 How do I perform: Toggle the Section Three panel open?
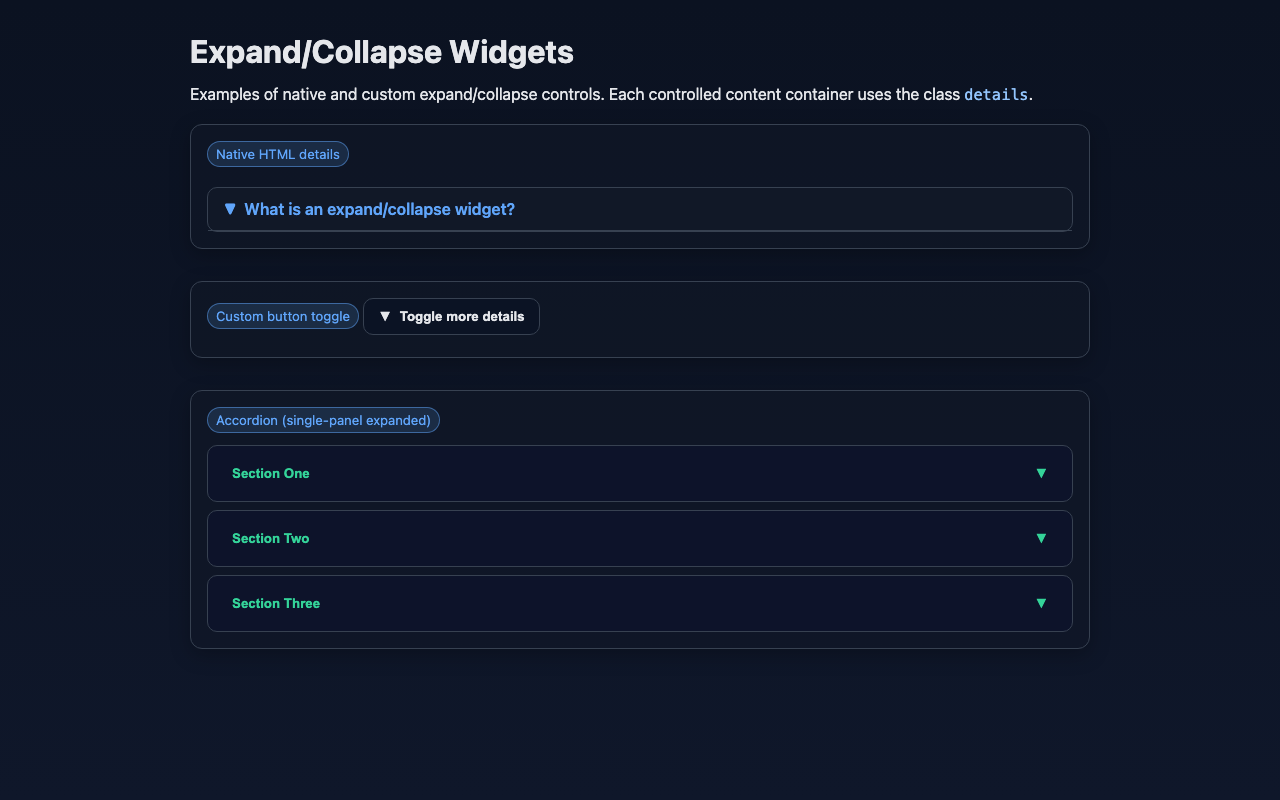coord(639,603)
